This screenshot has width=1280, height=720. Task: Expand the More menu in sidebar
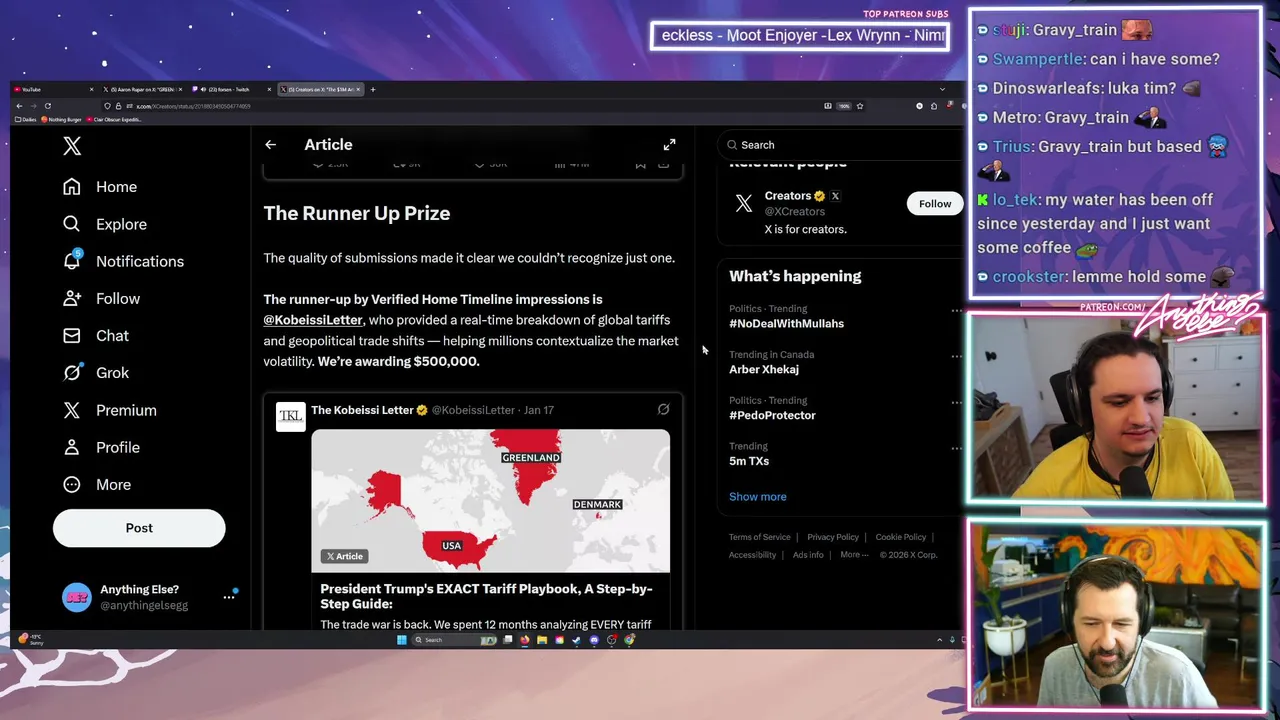click(x=97, y=484)
